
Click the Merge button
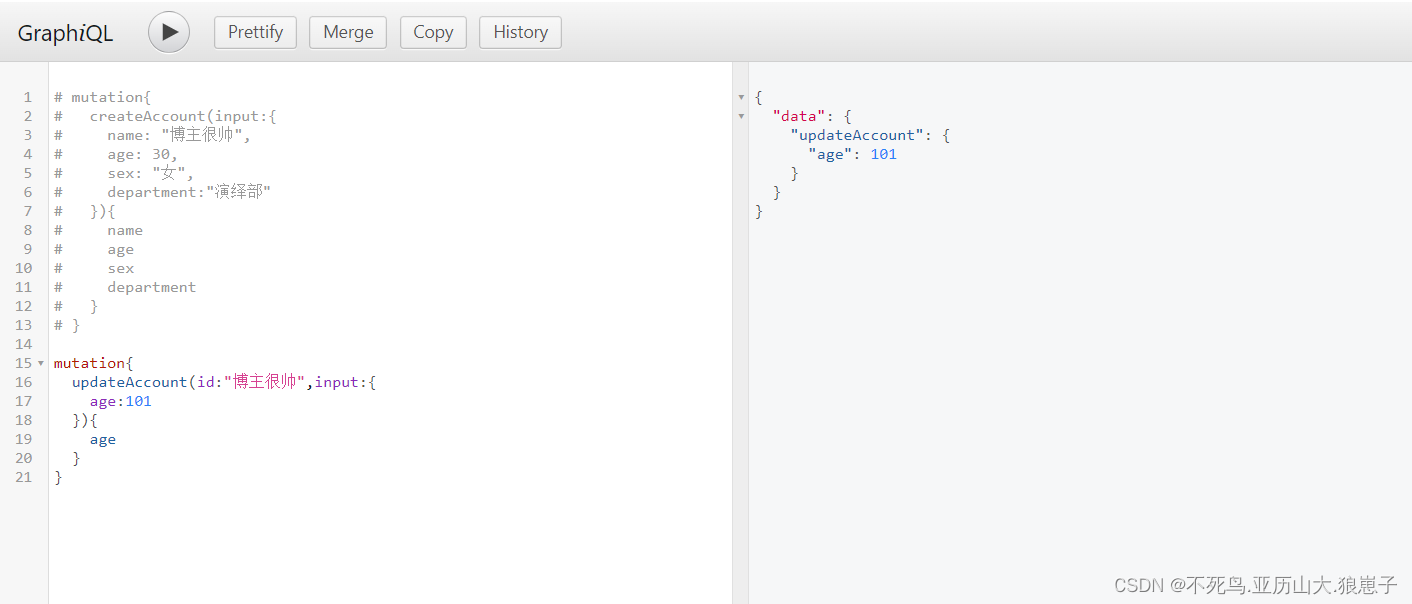[347, 32]
